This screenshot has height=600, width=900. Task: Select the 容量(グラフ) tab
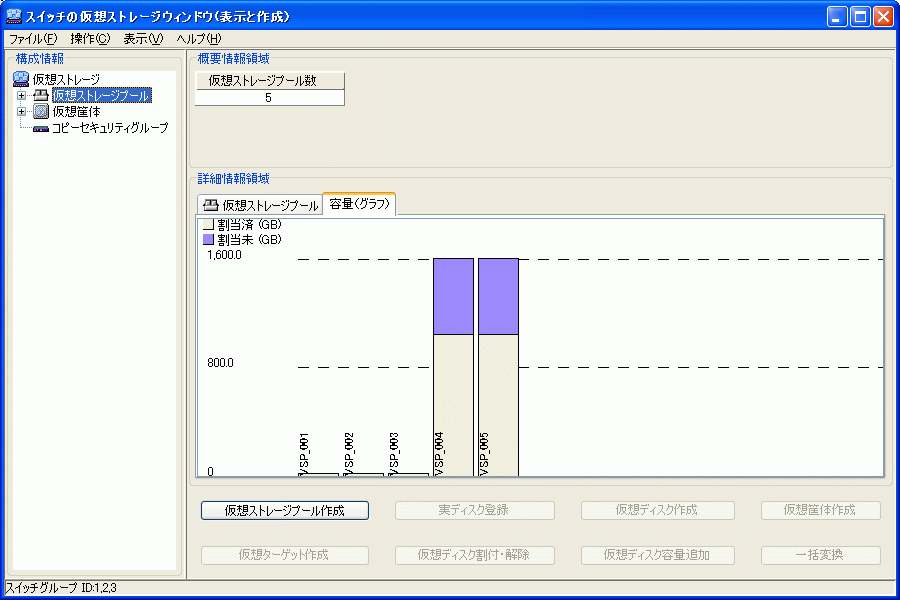coord(359,204)
